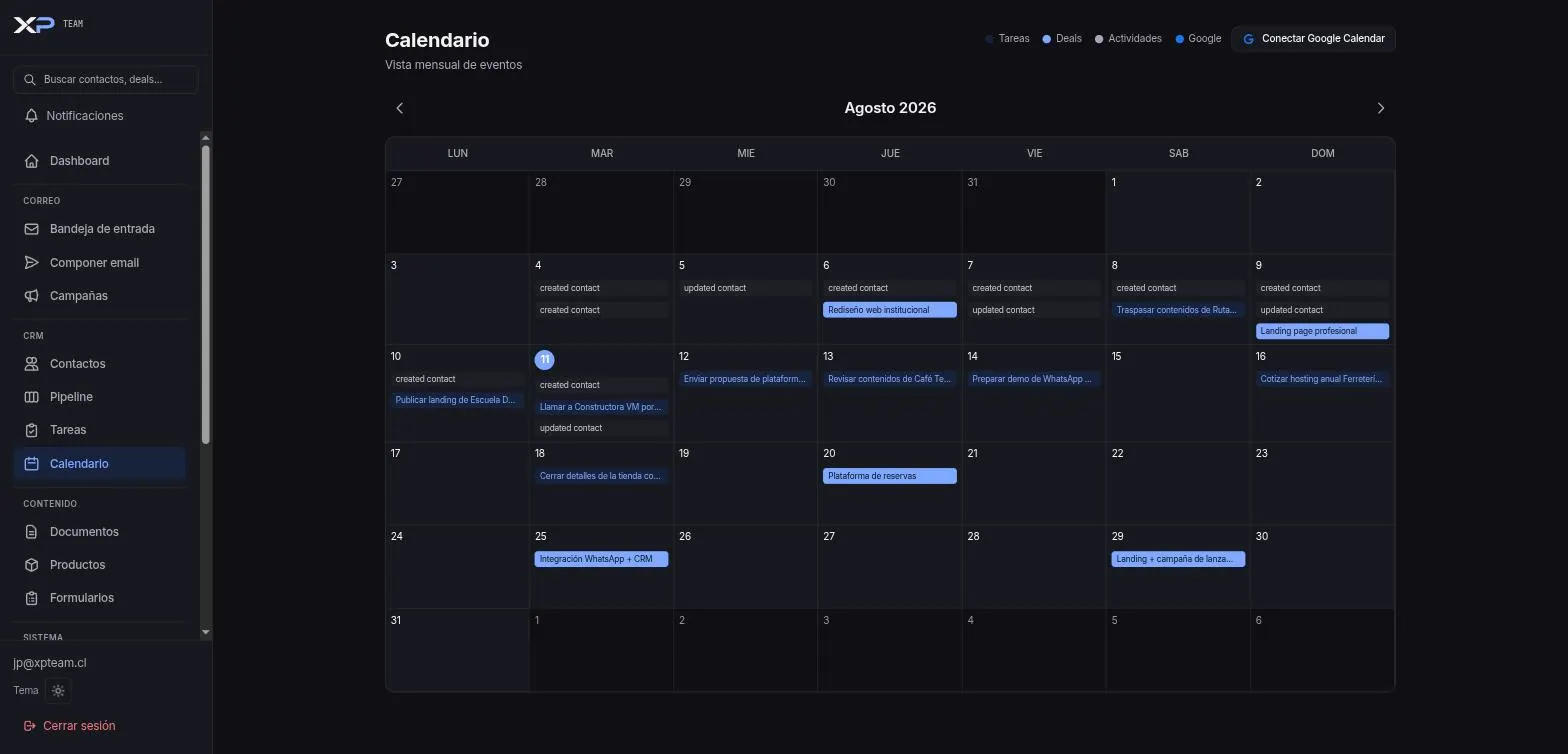
Task: Click the Google legend color dot
Action: (1180, 39)
